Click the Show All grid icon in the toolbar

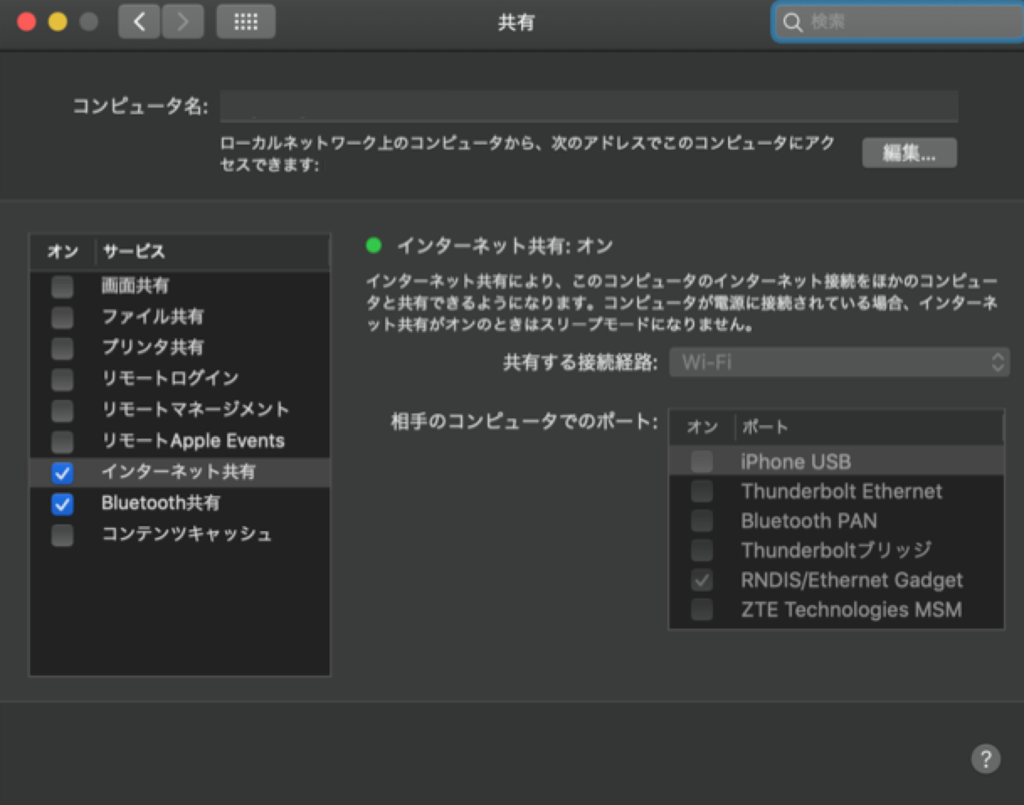click(245, 21)
